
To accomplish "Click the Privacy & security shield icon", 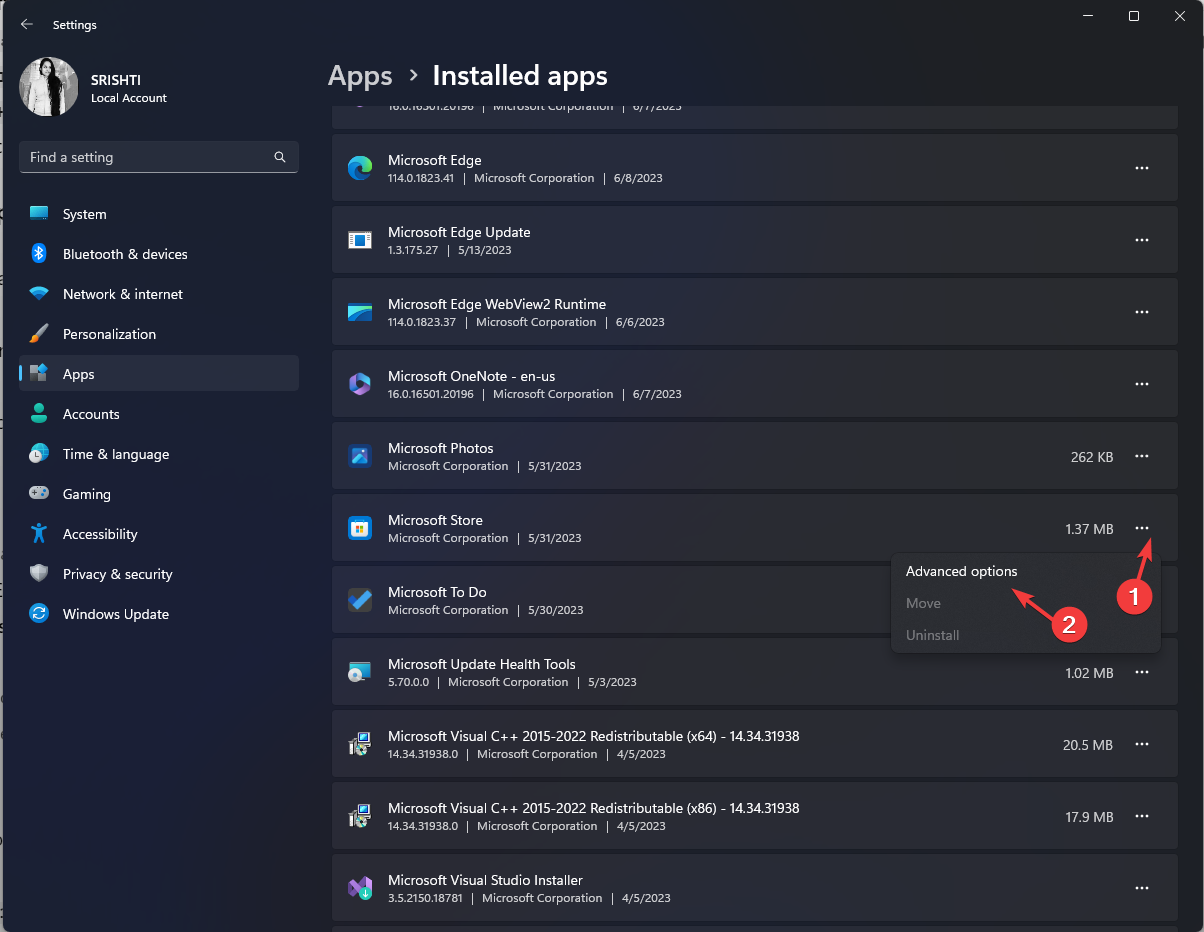I will (39, 574).
